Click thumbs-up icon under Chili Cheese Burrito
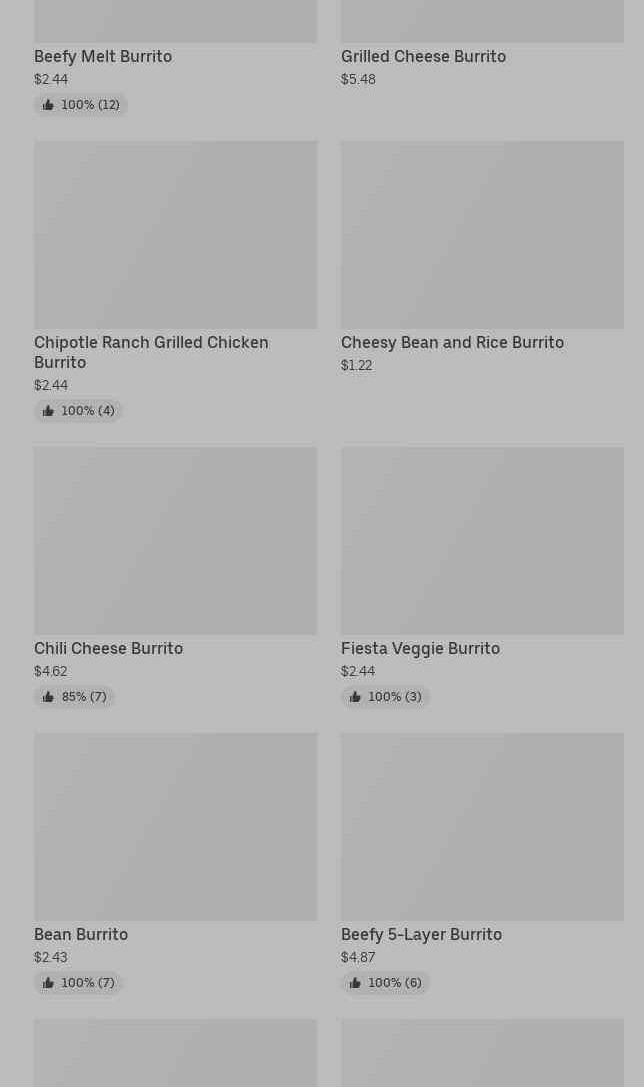This screenshot has height=1087, width=644. point(48,697)
